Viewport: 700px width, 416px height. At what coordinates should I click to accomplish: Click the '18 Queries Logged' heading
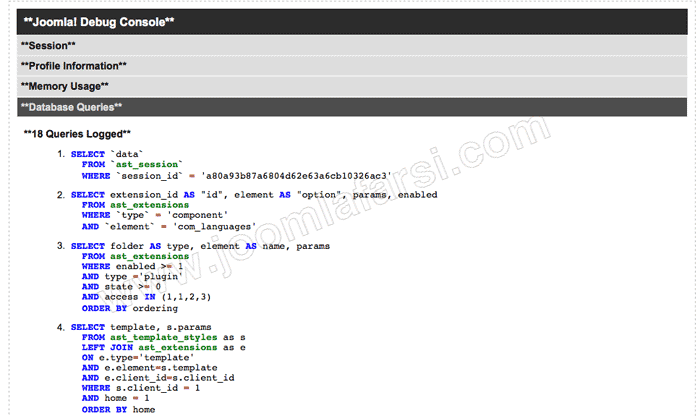[77, 134]
